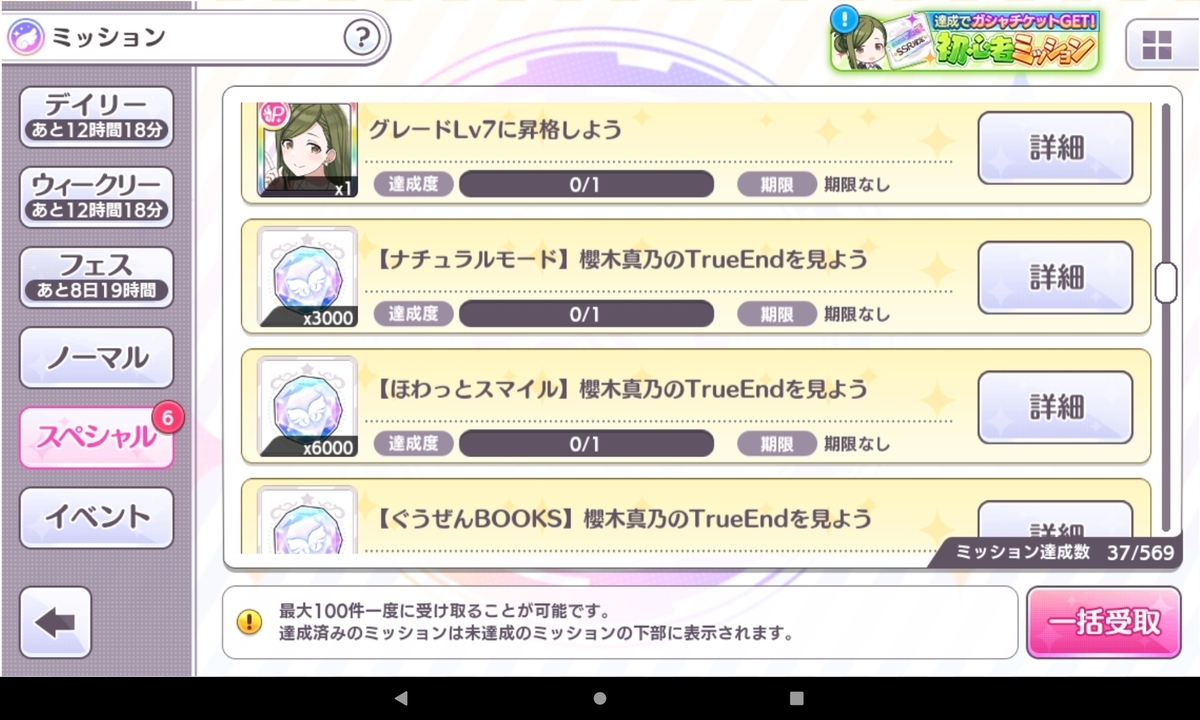Claim all rewards with 一括受取
Screen dimensions: 1200x720
pyautogui.click(x=1103, y=622)
